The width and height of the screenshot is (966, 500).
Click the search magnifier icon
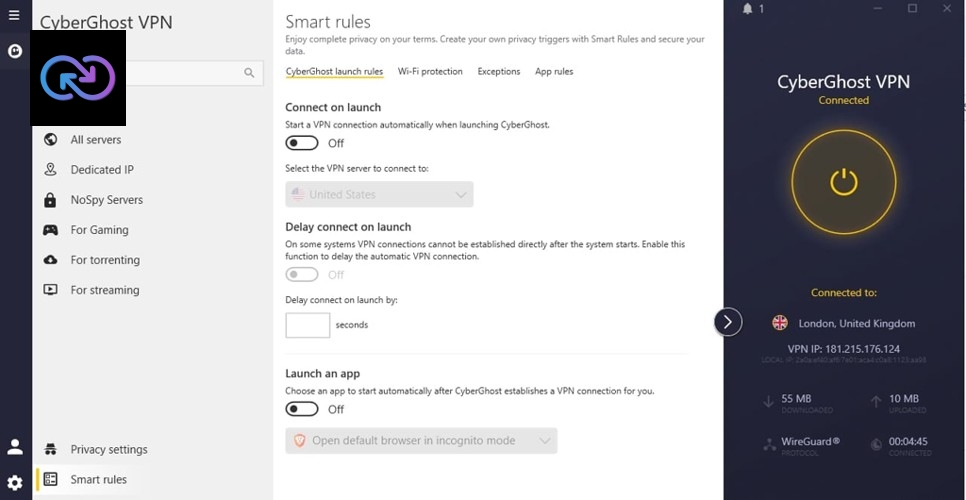pyautogui.click(x=250, y=72)
